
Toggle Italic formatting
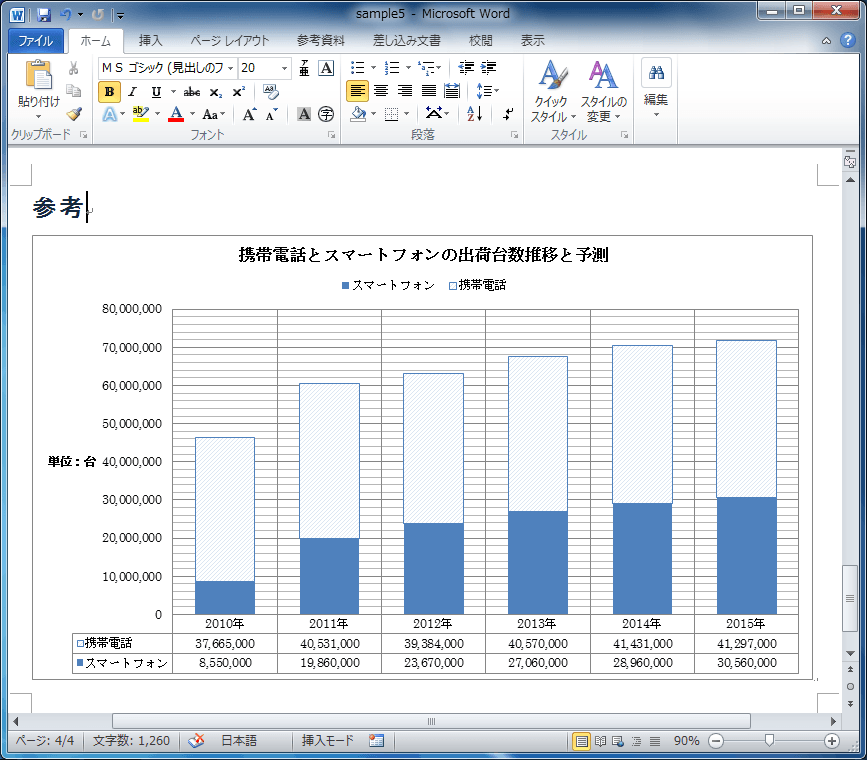[132, 92]
